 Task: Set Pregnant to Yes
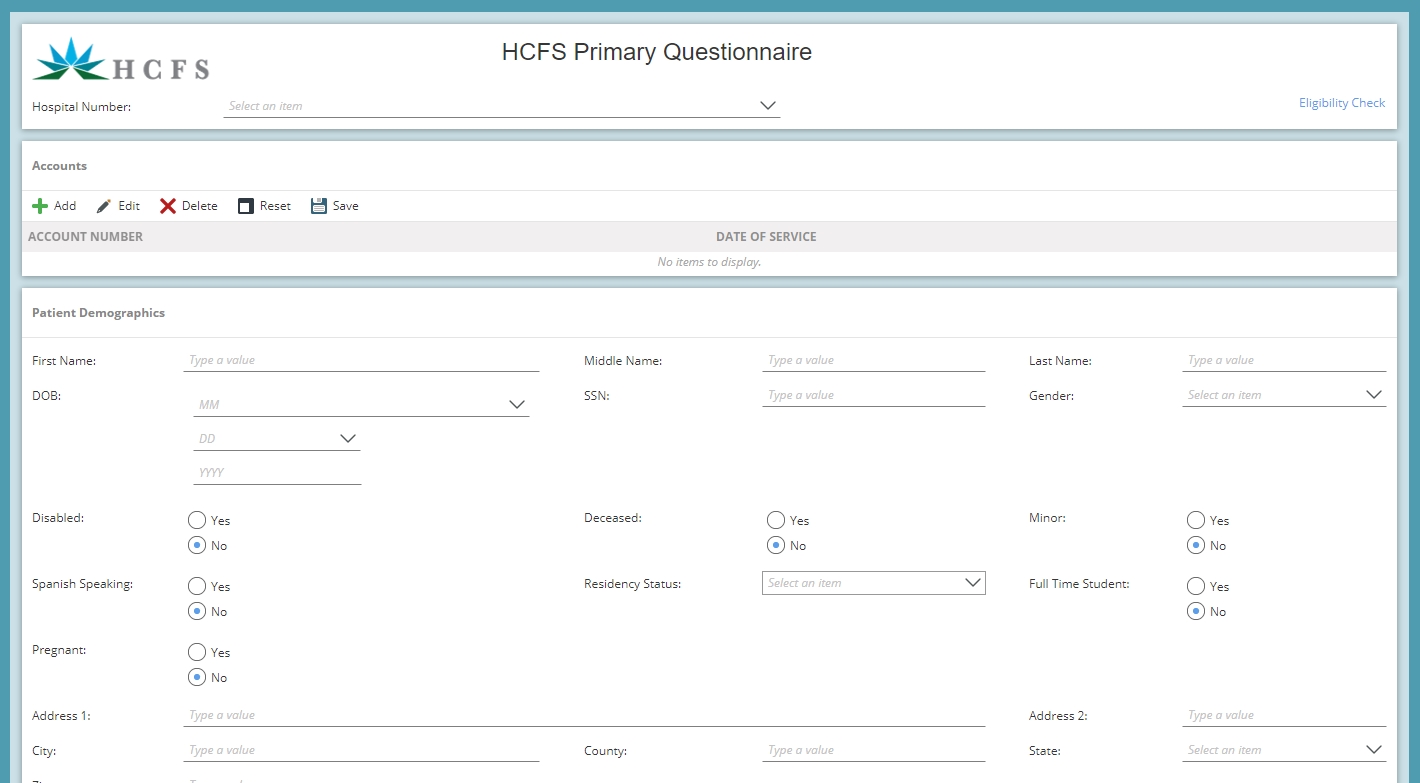(x=197, y=652)
